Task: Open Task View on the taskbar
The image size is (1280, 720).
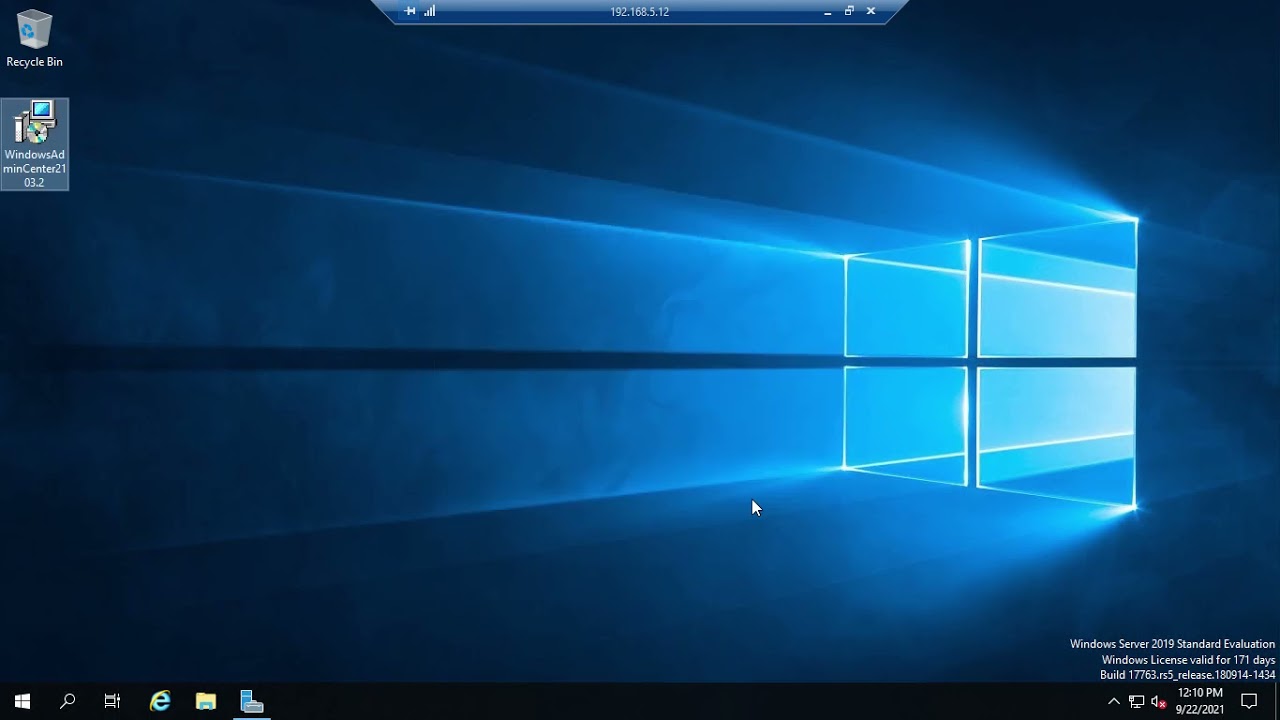Action: point(112,701)
